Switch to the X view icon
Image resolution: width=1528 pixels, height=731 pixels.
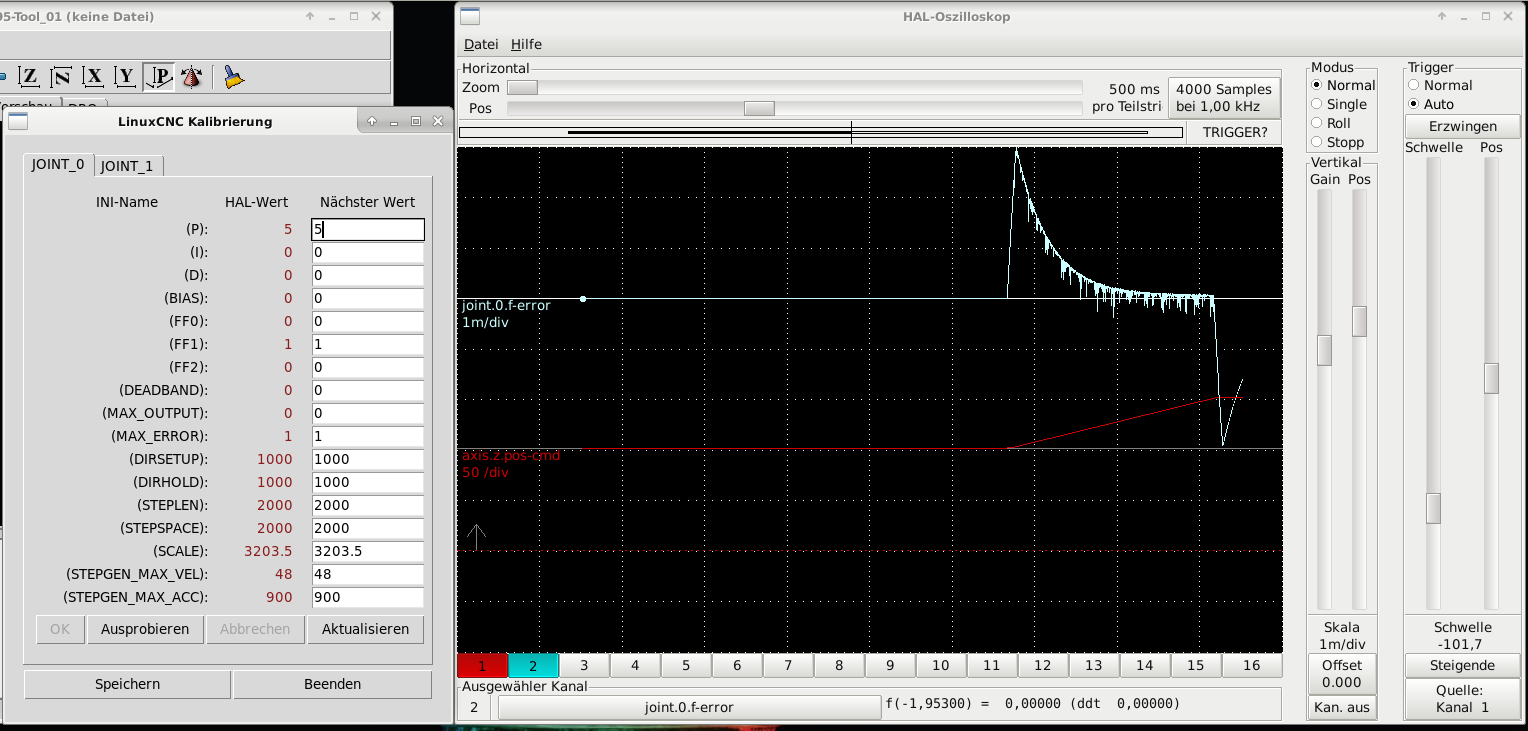(x=94, y=77)
